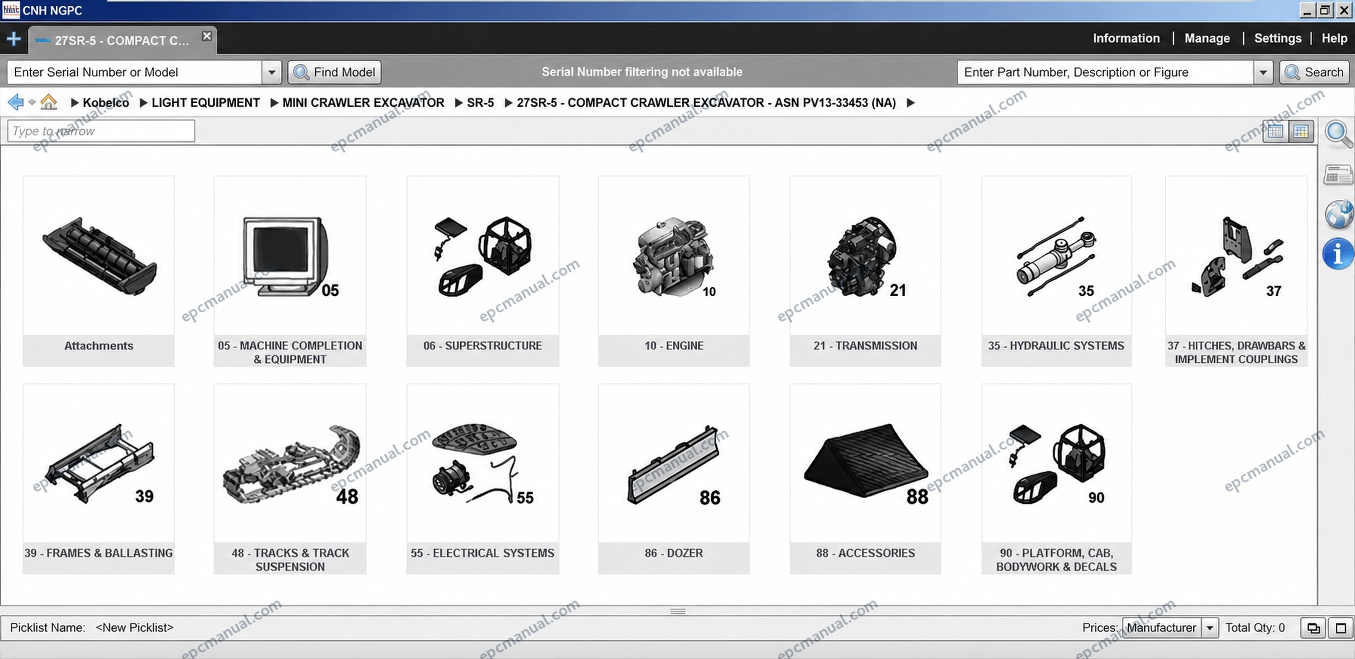
Task: Close the 27SR-5 COMPACT C... tab
Action: click(x=207, y=36)
